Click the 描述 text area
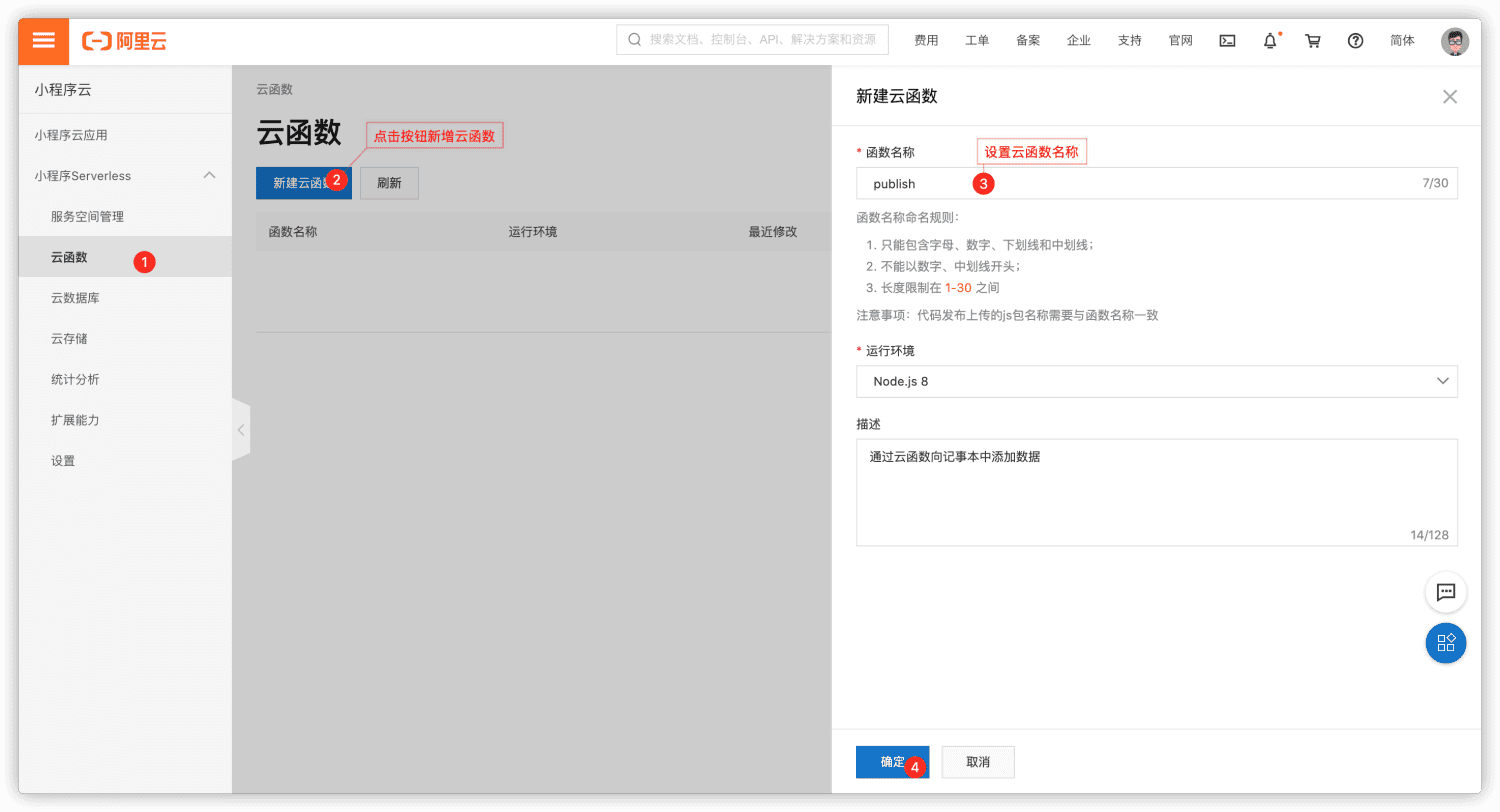Viewport: 1500px width, 812px height. click(1157, 492)
